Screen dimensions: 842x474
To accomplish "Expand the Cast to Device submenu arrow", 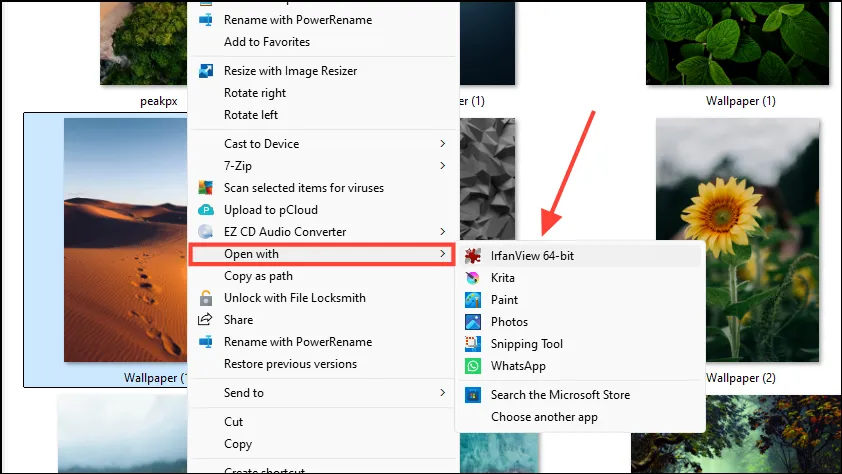I will click(x=442, y=143).
